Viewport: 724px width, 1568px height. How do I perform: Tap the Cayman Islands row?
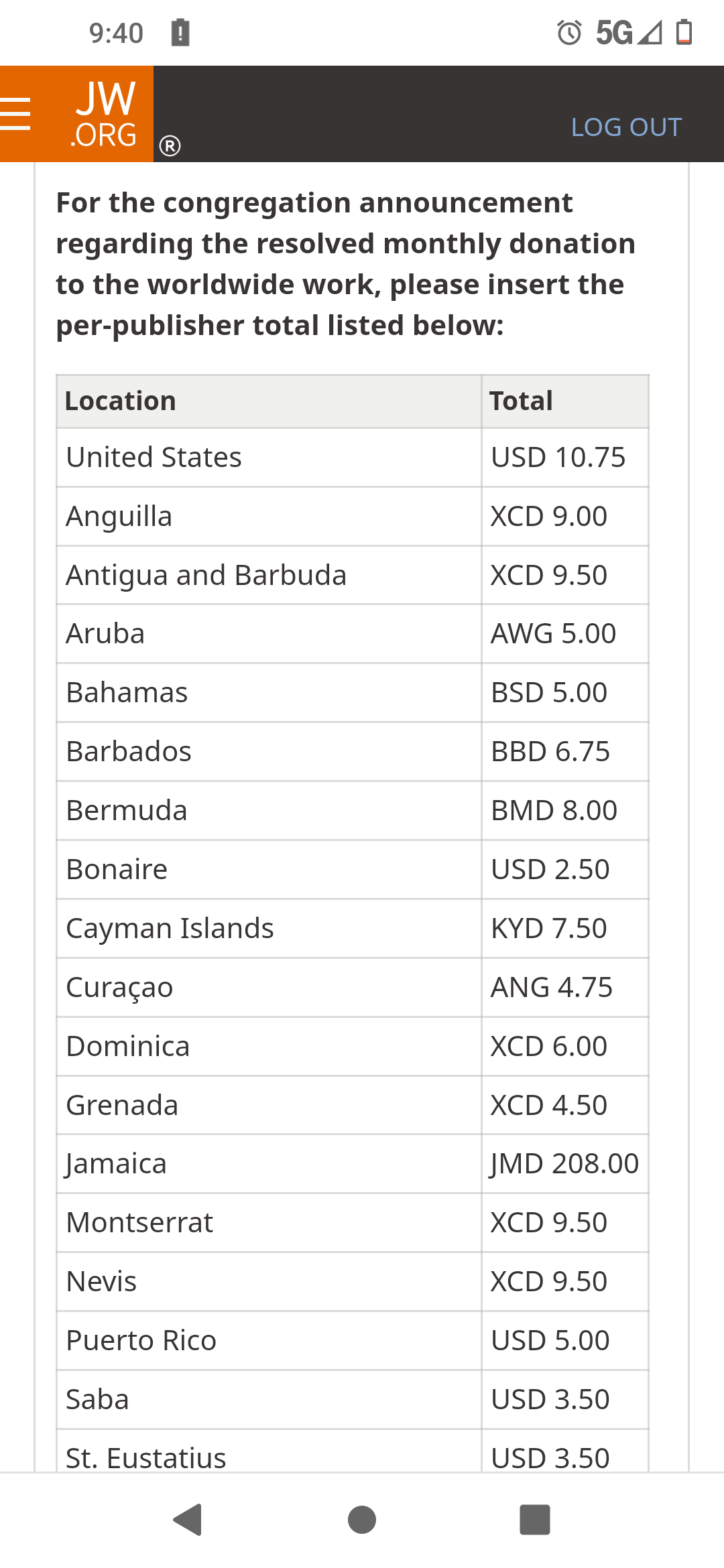click(353, 928)
